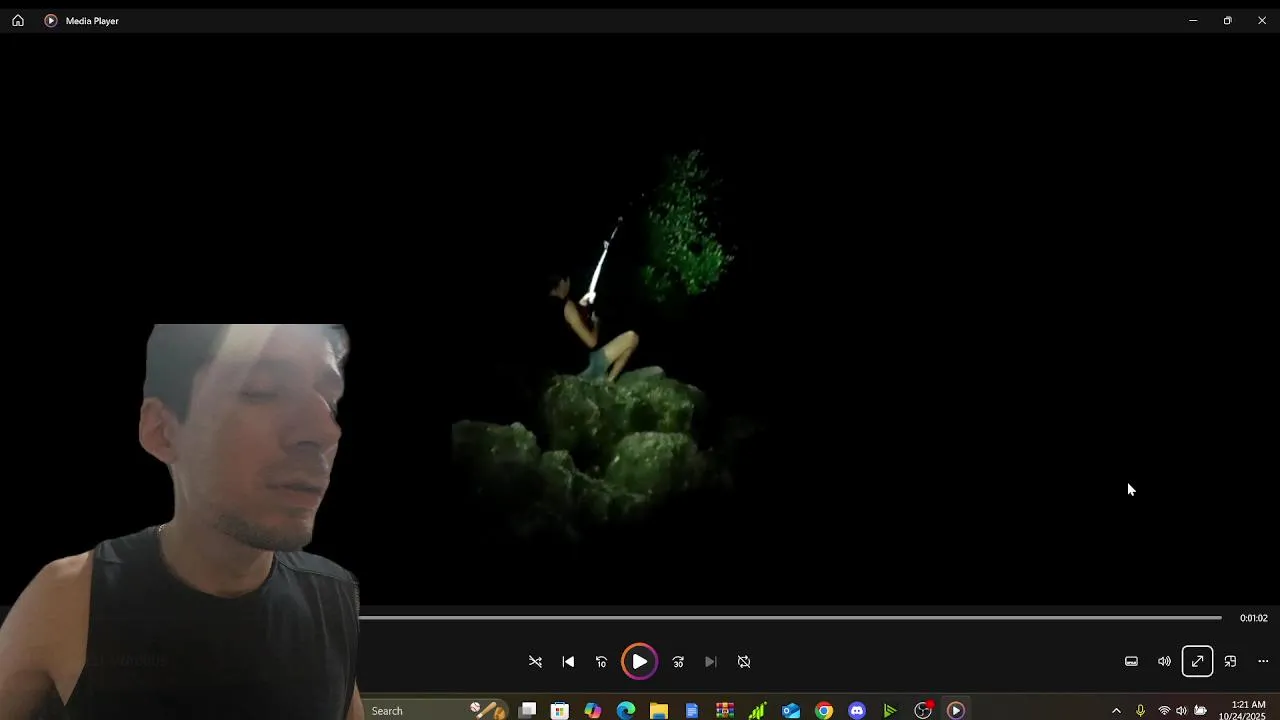This screenshot has height=720, width=1280.
Task: Toggle full screen view
Action: [1197, 661]
